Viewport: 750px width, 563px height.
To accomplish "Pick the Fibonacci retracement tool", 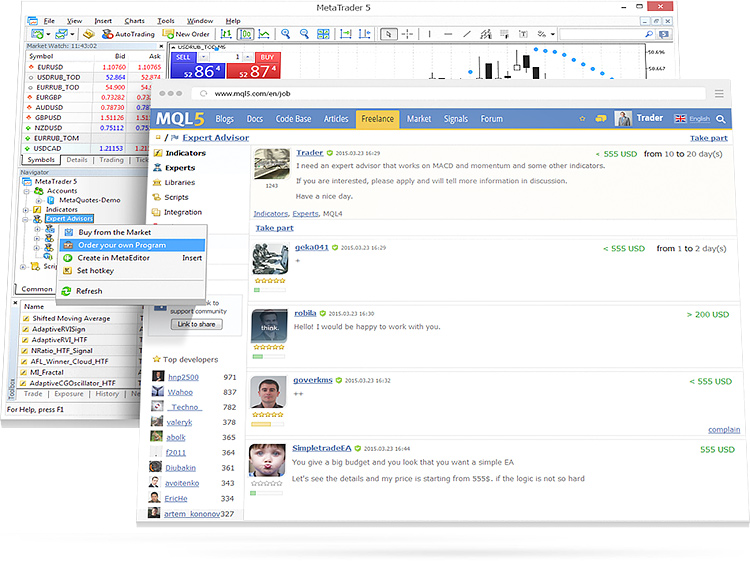I will 505,34.
